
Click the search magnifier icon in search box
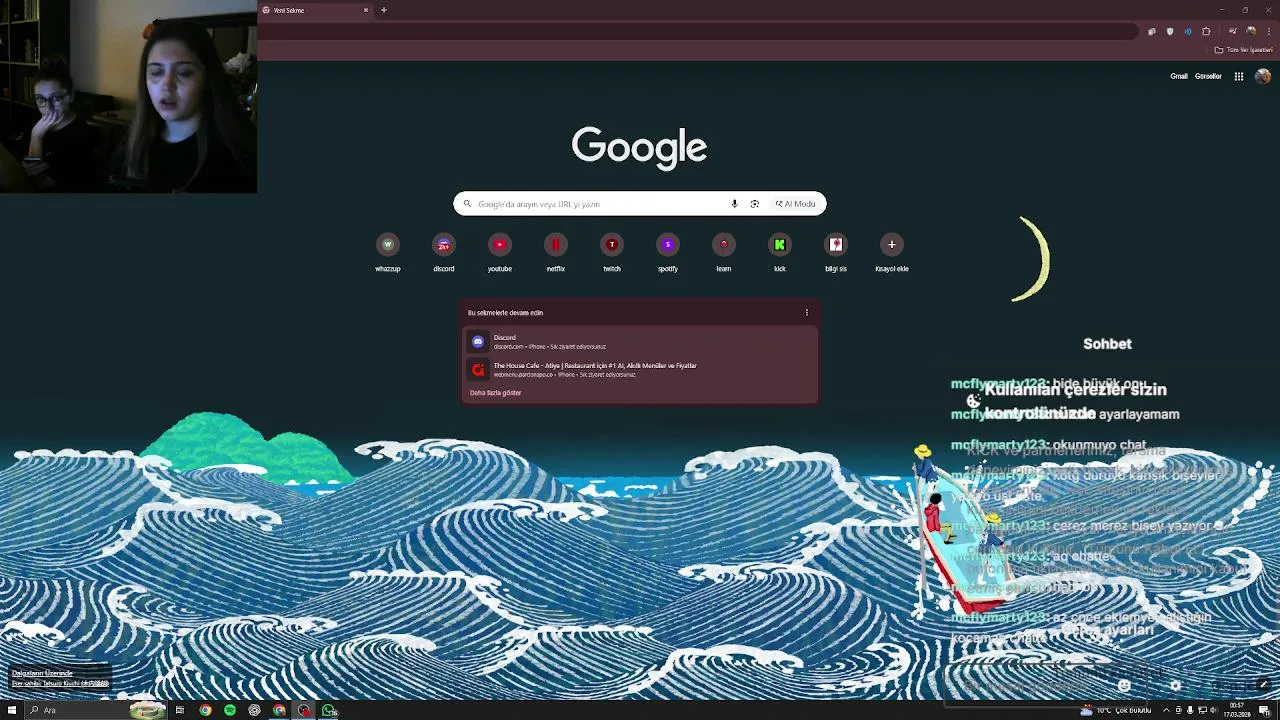(x=466, y=204)
